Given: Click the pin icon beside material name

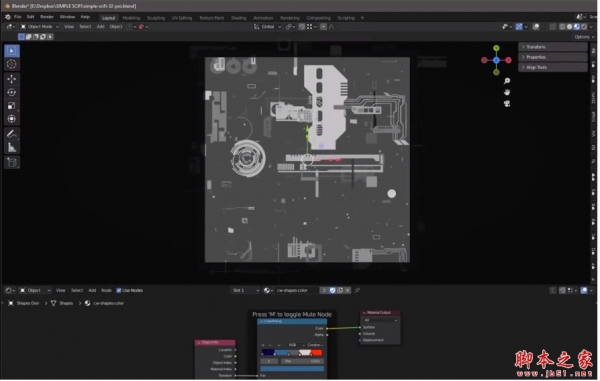Looking at the screenshot, I should [357, 291].
